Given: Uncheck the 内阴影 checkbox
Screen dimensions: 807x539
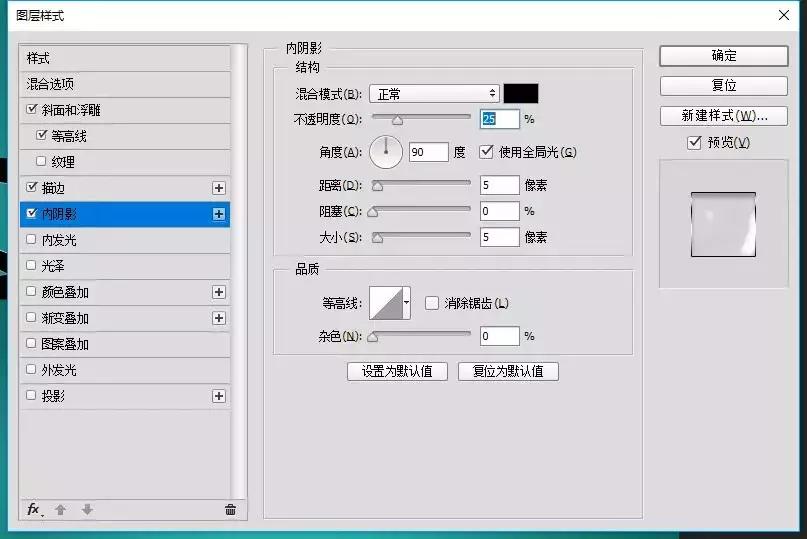Looking at the screenshot, I should 32,213.
